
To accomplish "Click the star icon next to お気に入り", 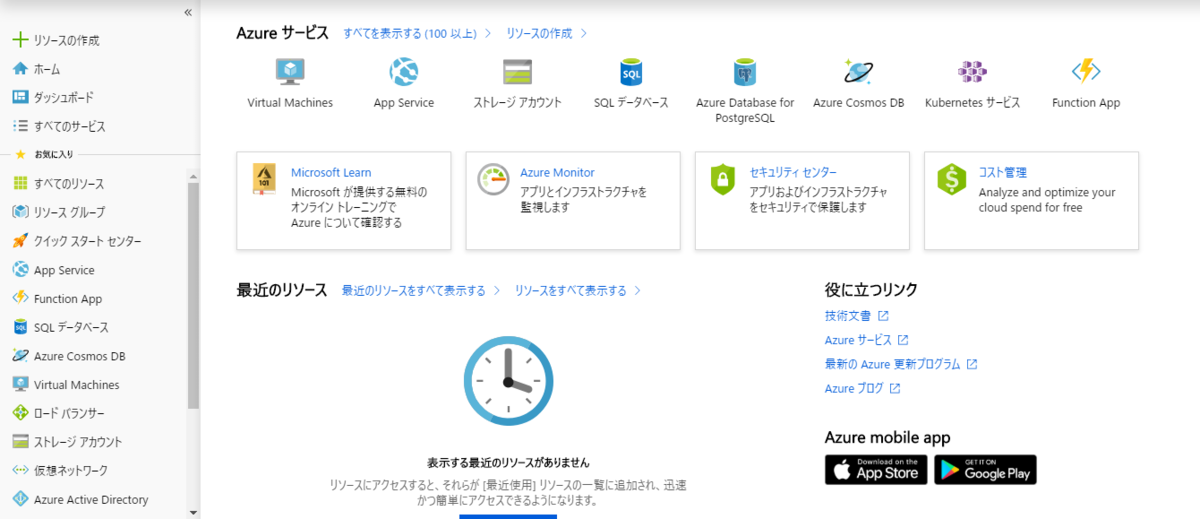I will (x=20, y=154).
